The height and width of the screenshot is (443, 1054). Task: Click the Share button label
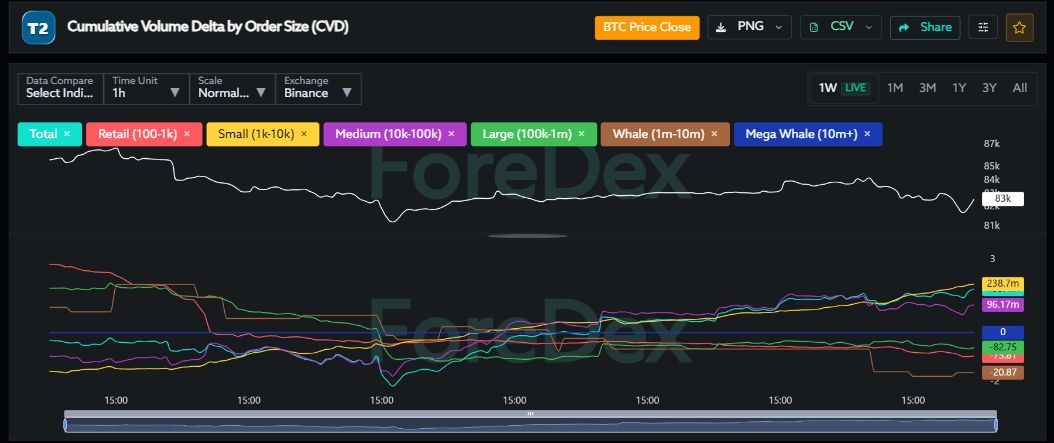click(936, 28)
